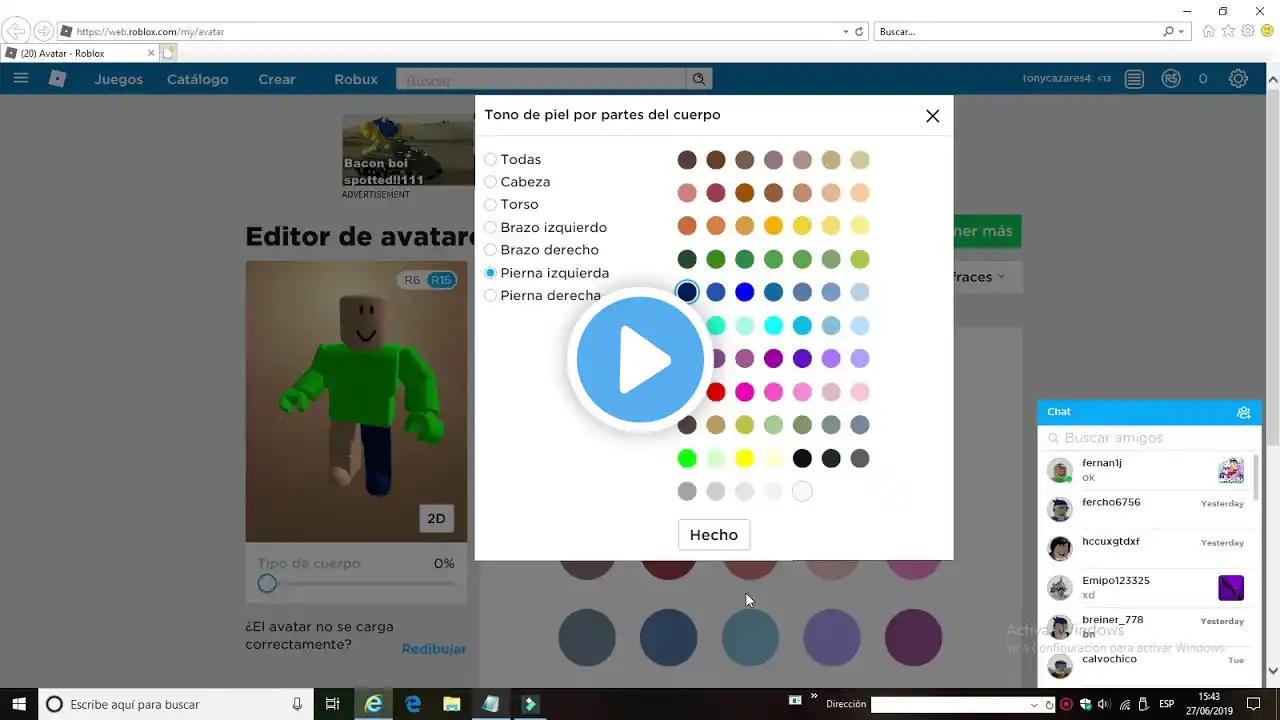Open the Catálogo menu
The height and width of the screenshot is (720, 1280).
pos(197,79)
